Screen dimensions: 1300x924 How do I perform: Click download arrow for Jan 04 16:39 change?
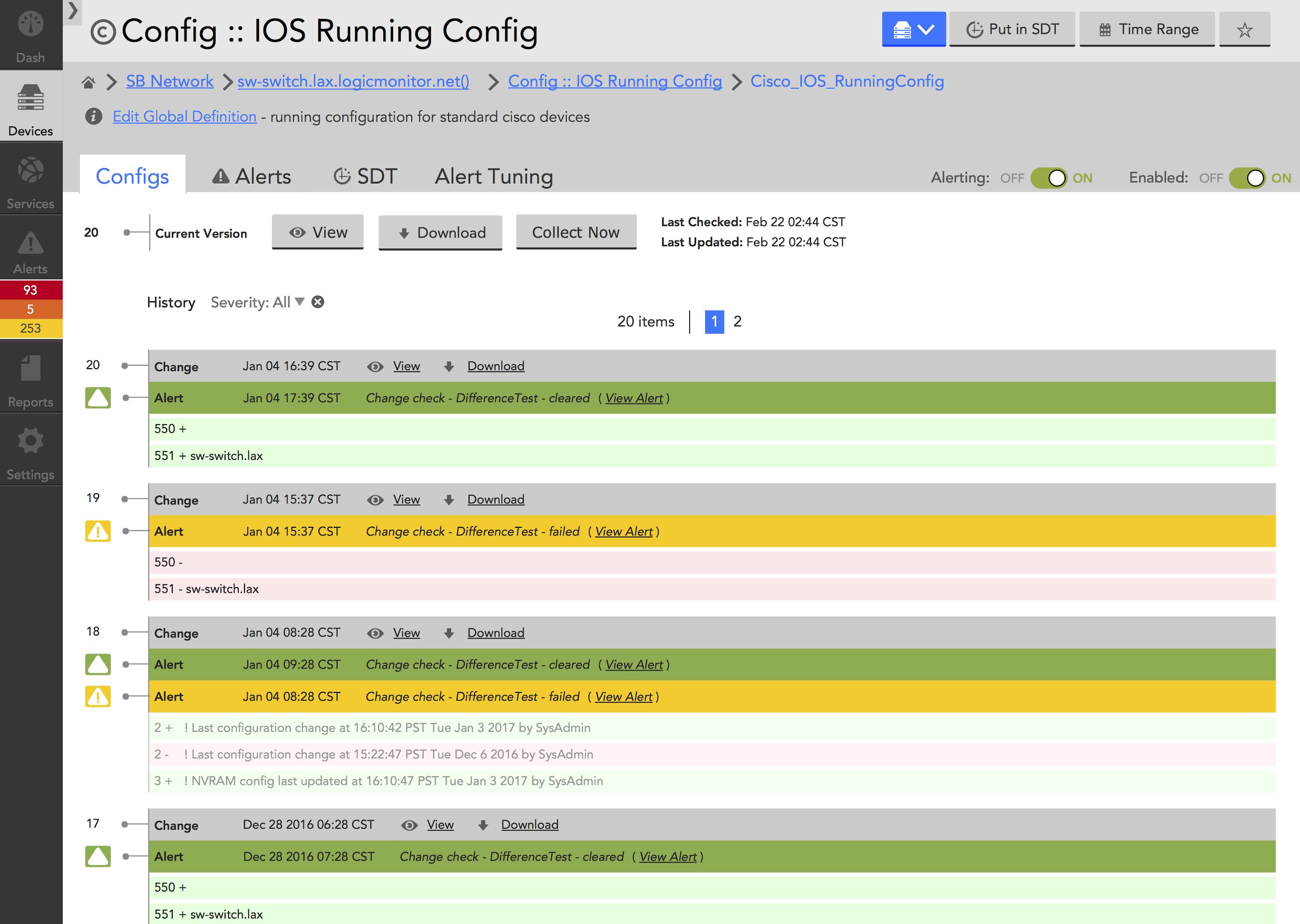[x=449, y=367]
